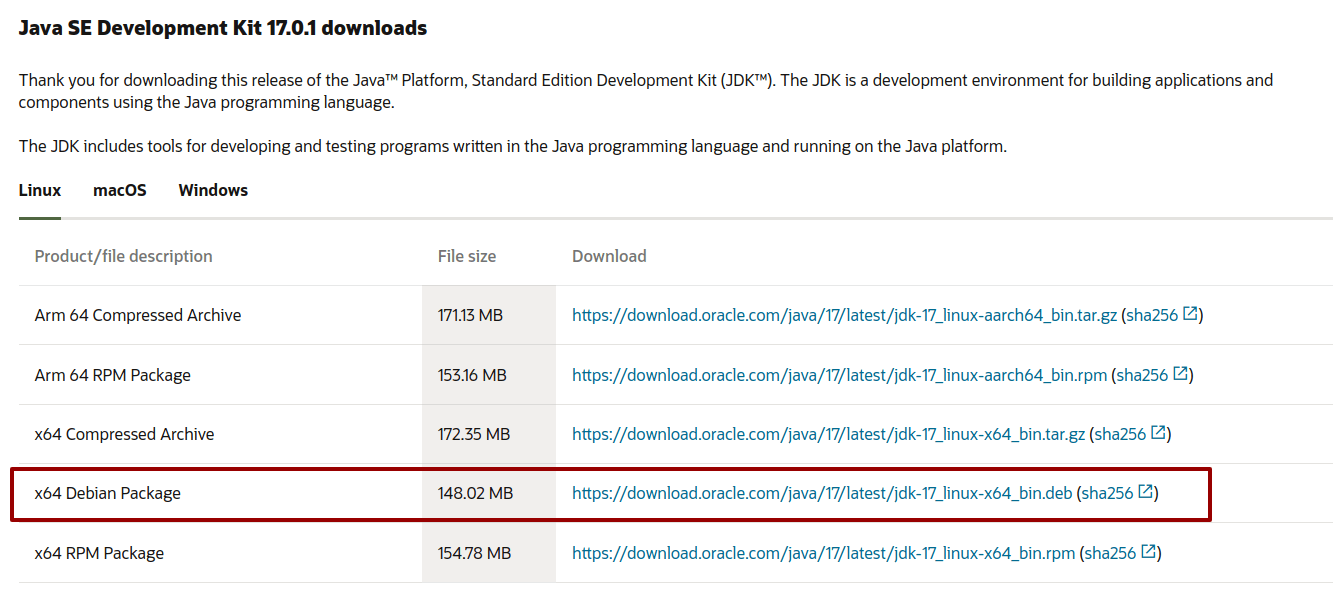The image size is (1333, 601).
Task: Click external-link icon in x64 Debian Package row
Action: click(1146, 492)
